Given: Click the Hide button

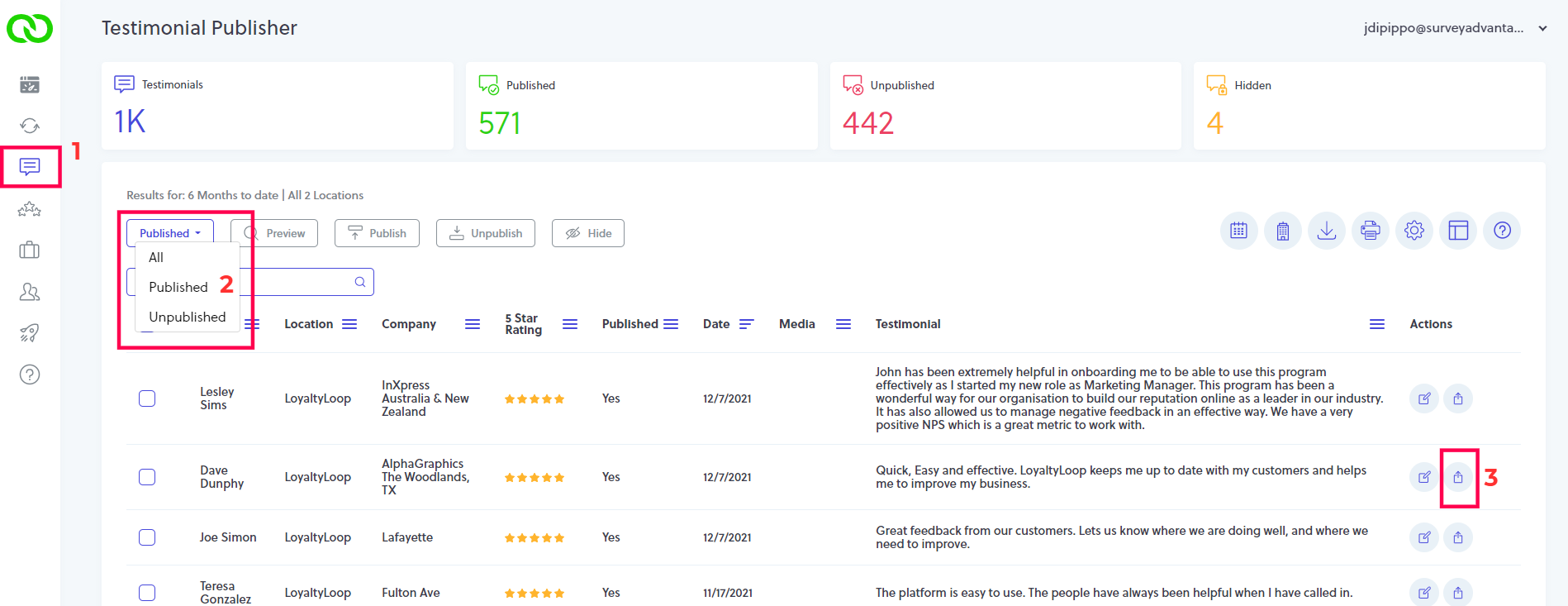Looking at the screenshot, I should coord(588,233).
